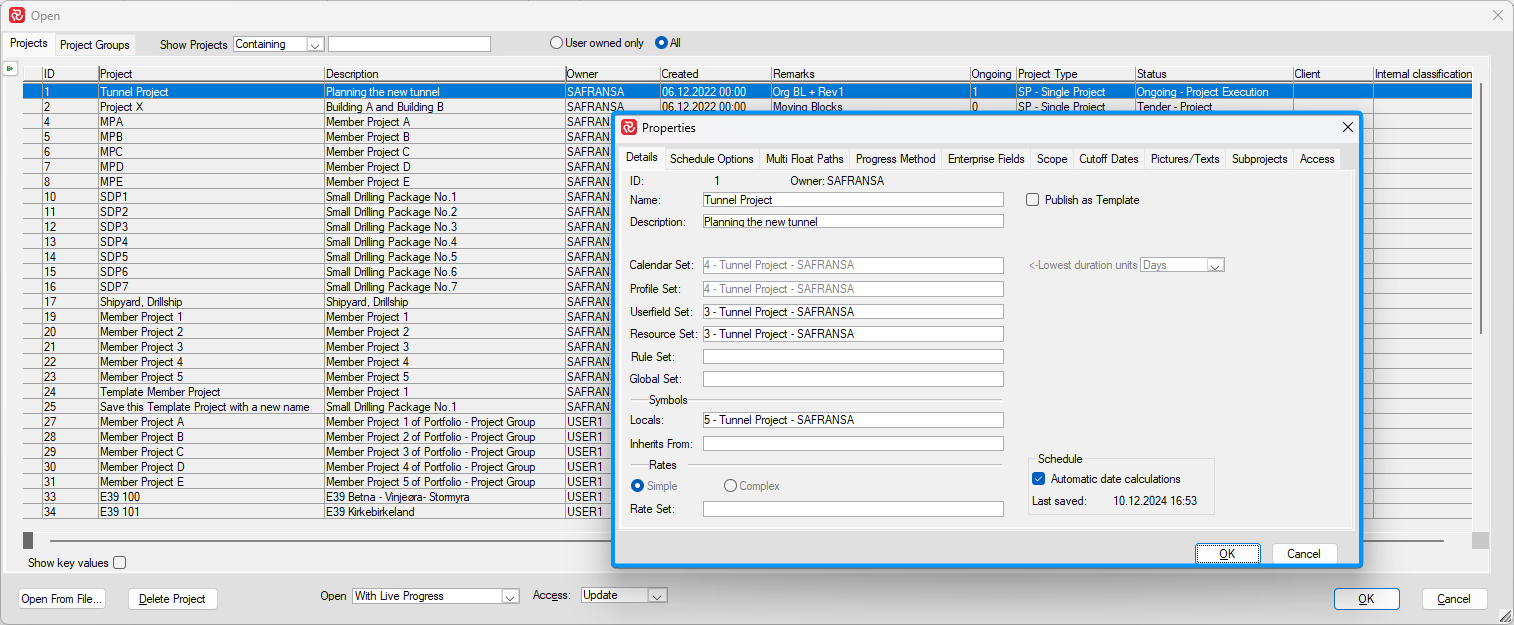Switch to the Schedule Options tab
This screenshot has width=1514, height=625.
pyautogui.click(x=711, y=159)
